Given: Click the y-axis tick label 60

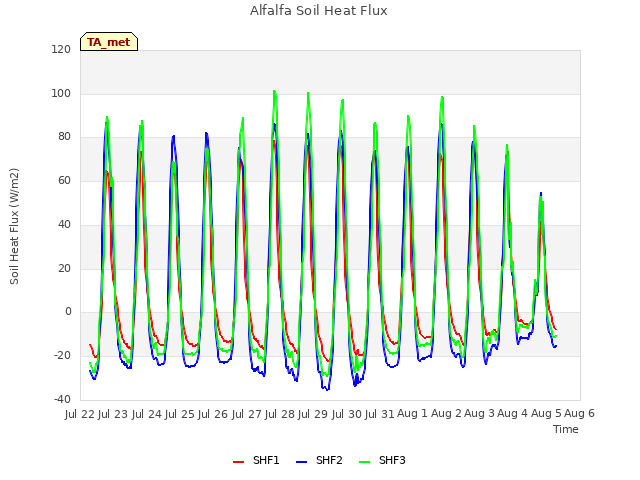Looking at the screenshot, I should [x=64, y=180].
